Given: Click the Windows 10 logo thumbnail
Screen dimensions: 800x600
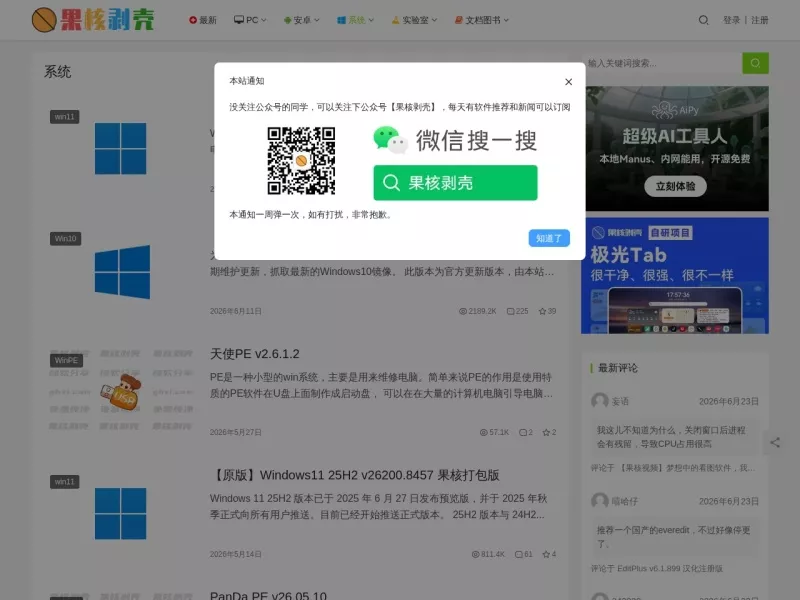Looking at the screenshot, I should pos(122,272).
